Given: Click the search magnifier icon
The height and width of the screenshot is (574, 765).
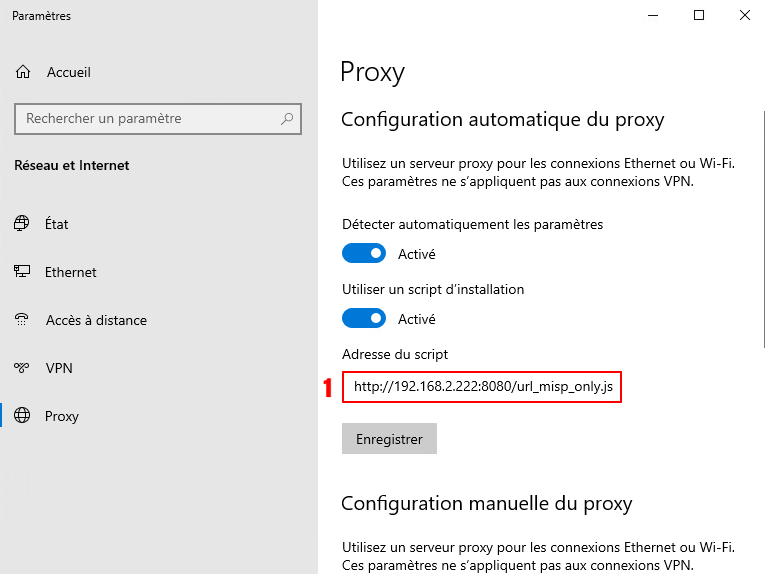Looking at the screenshot, I should click(288, 119).
